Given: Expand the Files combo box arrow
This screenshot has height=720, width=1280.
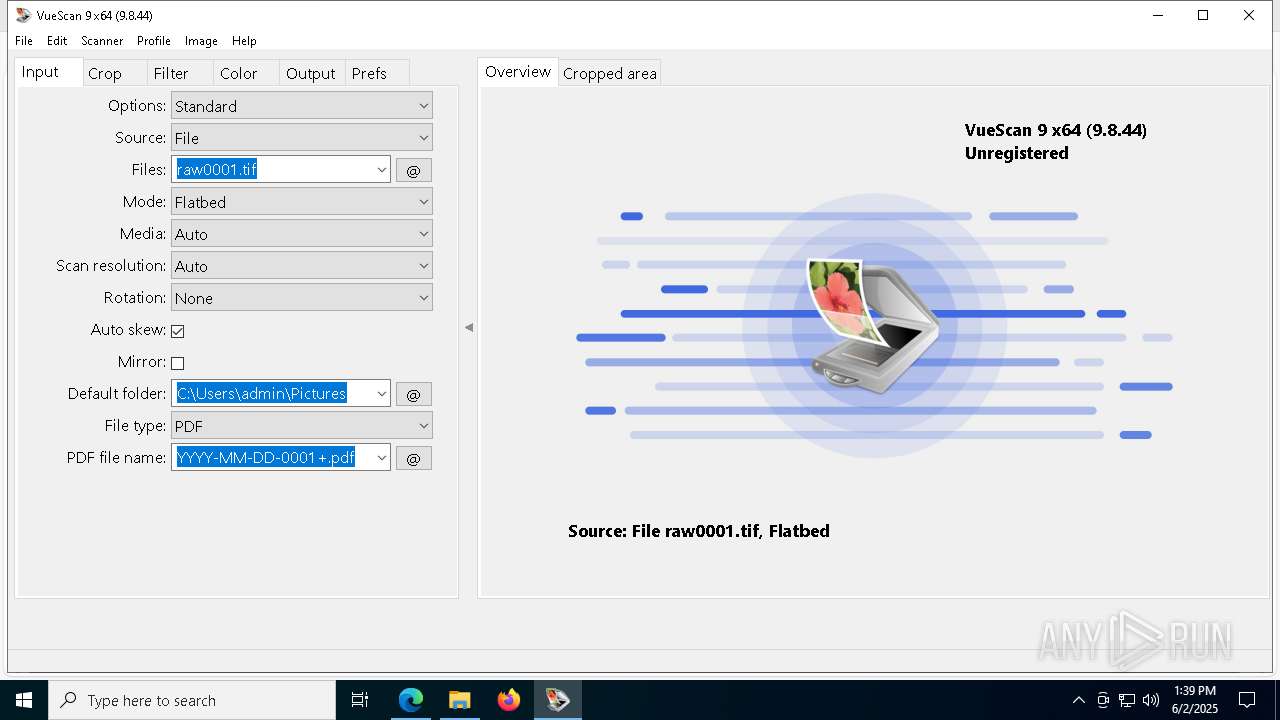Looking at the screenshot, I should (x=381, y=170).
